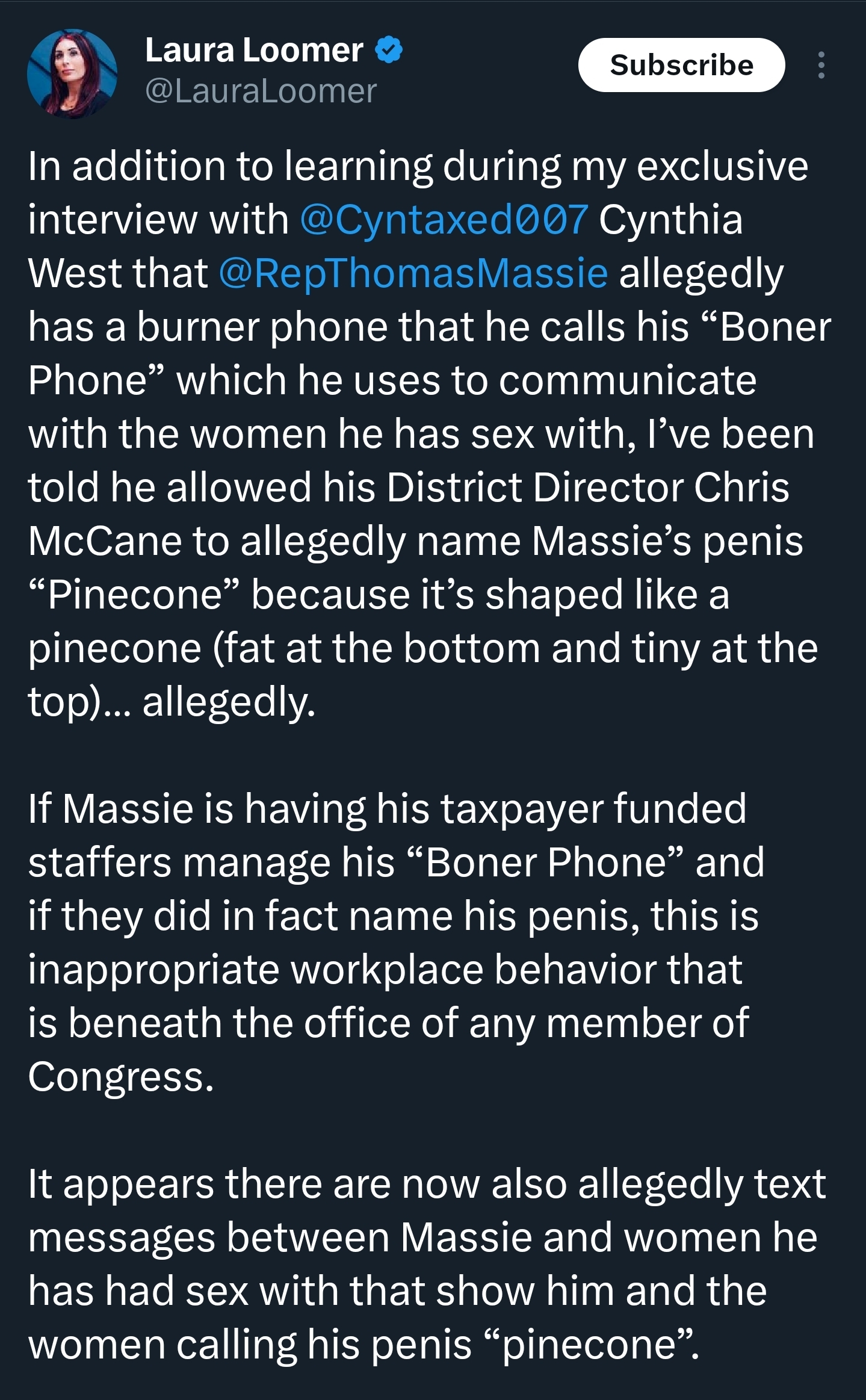Viewport: 866px width, 1400px height.
Task: Click the phrase "inappropriate workplace behavior"
Action: [x=344, y=969]
